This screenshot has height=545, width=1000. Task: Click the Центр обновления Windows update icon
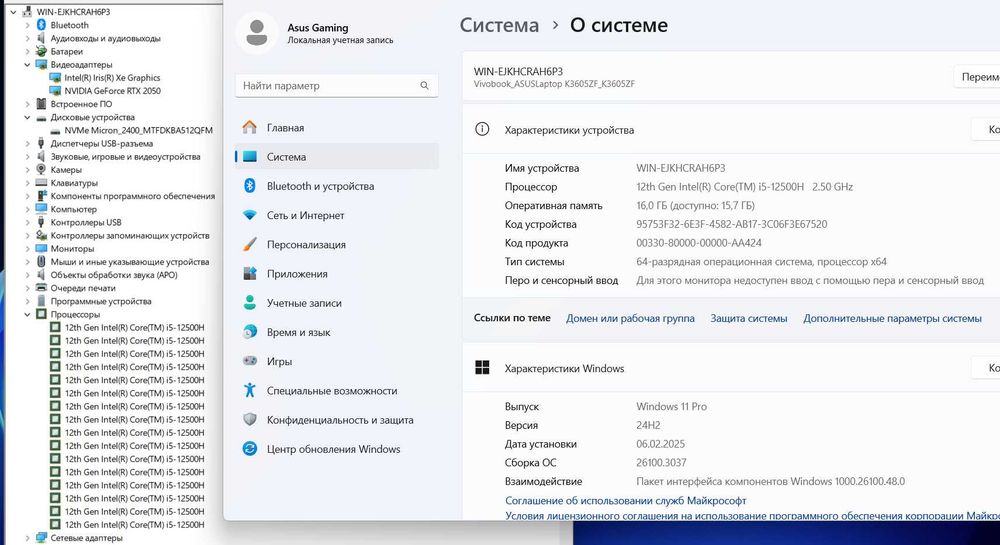[x=250, y=449]
